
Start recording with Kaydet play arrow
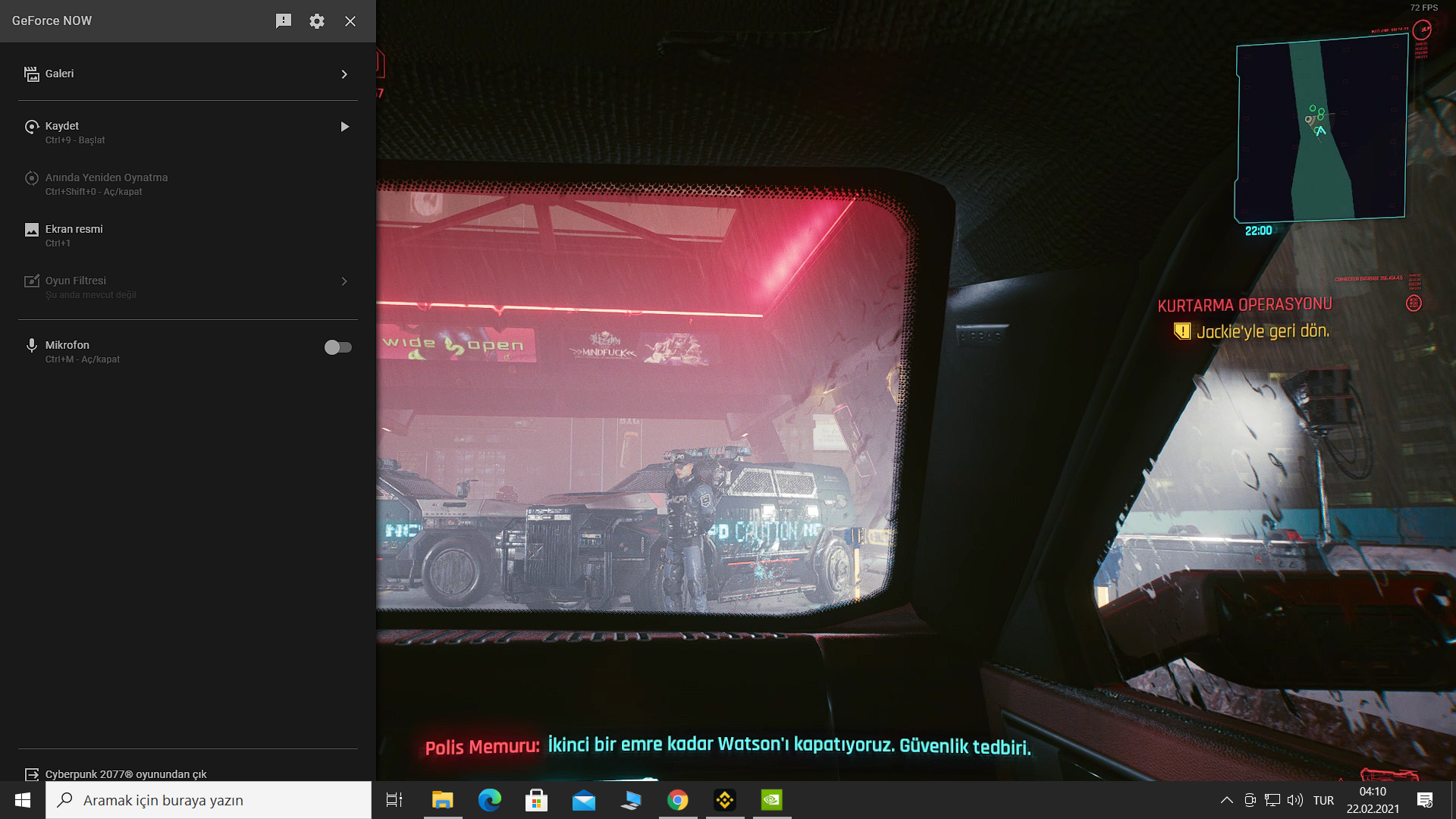(344, 127)
